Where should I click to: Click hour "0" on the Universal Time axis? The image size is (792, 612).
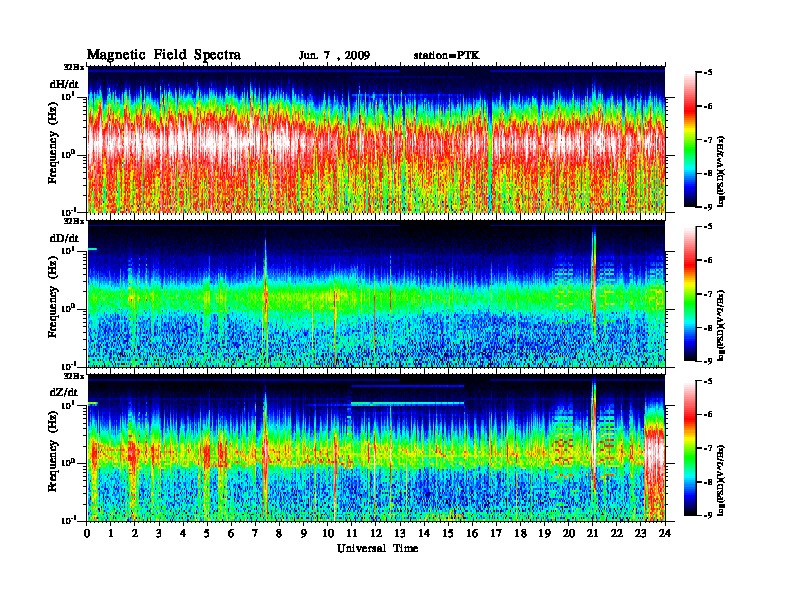point(87,533)
